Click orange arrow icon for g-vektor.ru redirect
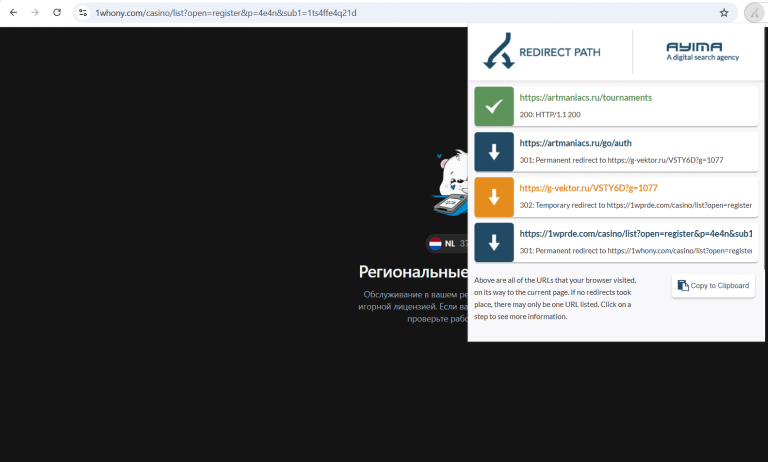Image resolution: width=768 pixels, height=462 pixels. [494, 197]
